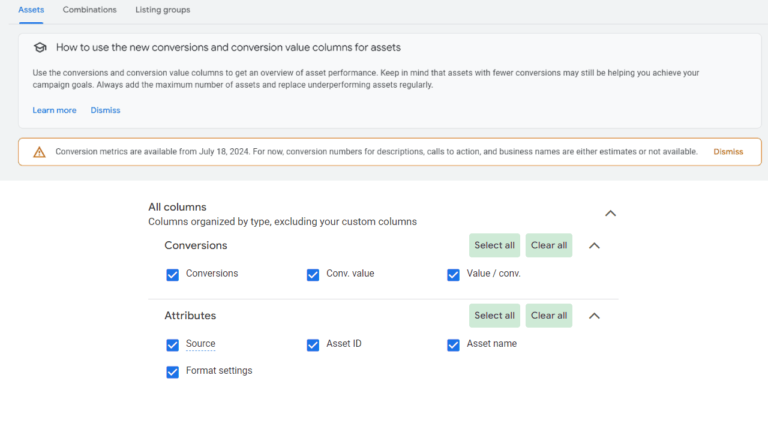
Task: Open the Listing groups tab
Action: (163, 10)
